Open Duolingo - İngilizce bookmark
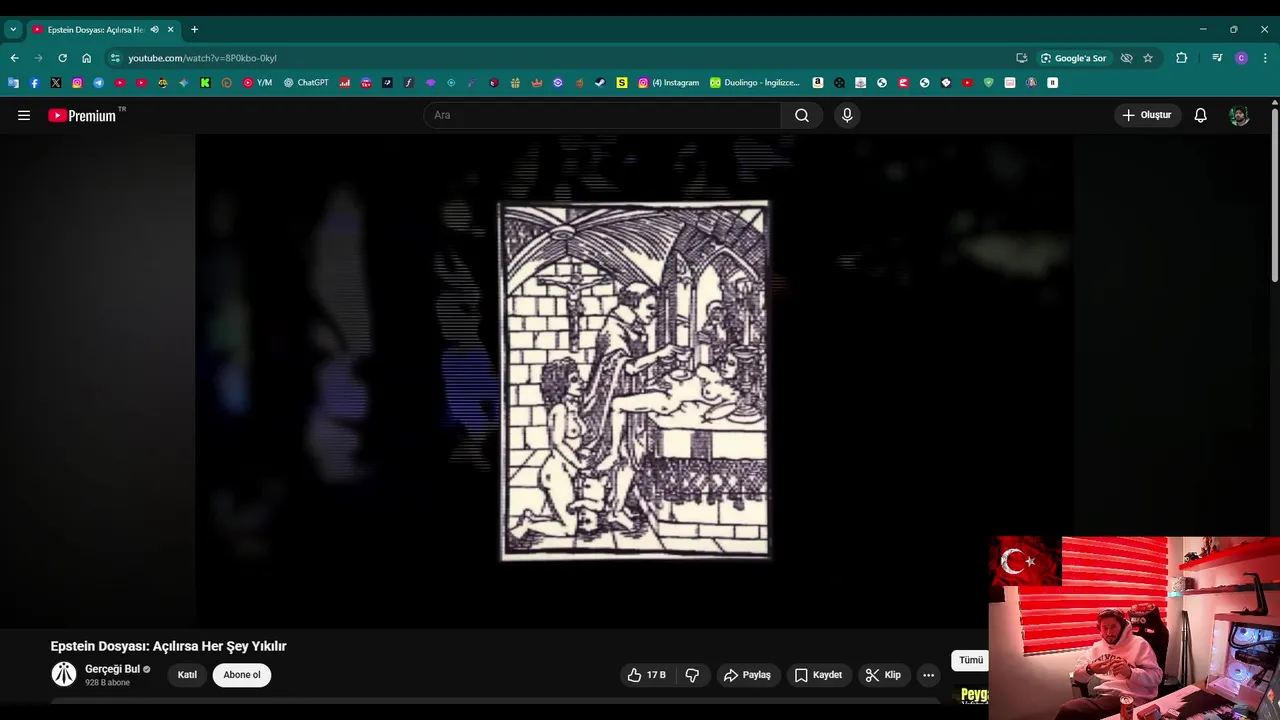This screenshot has height=720, width=1280. pos(755,83)
